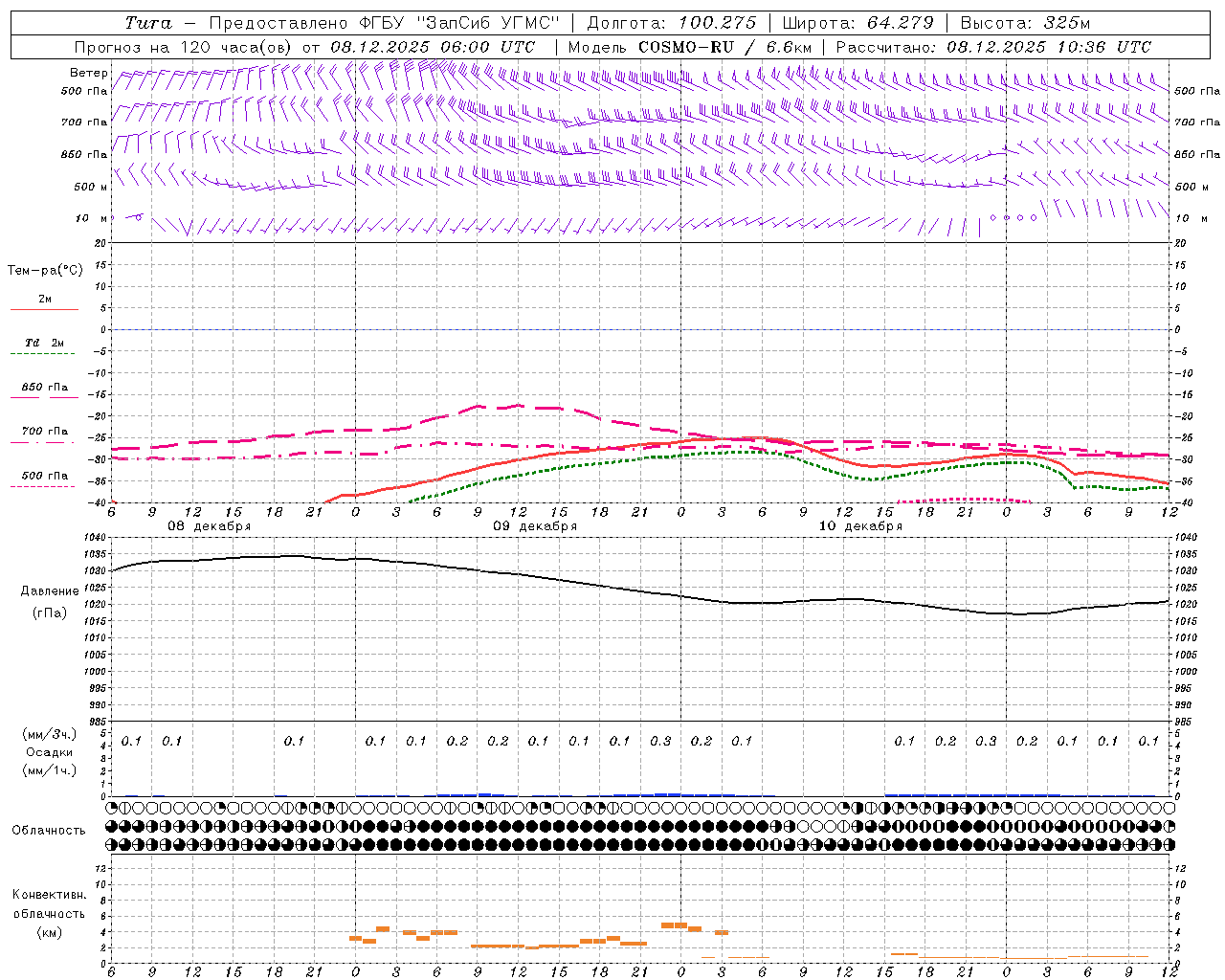
Task: Click the "Тем-ра(°C)" temperature label
Action: coord(45,270)
